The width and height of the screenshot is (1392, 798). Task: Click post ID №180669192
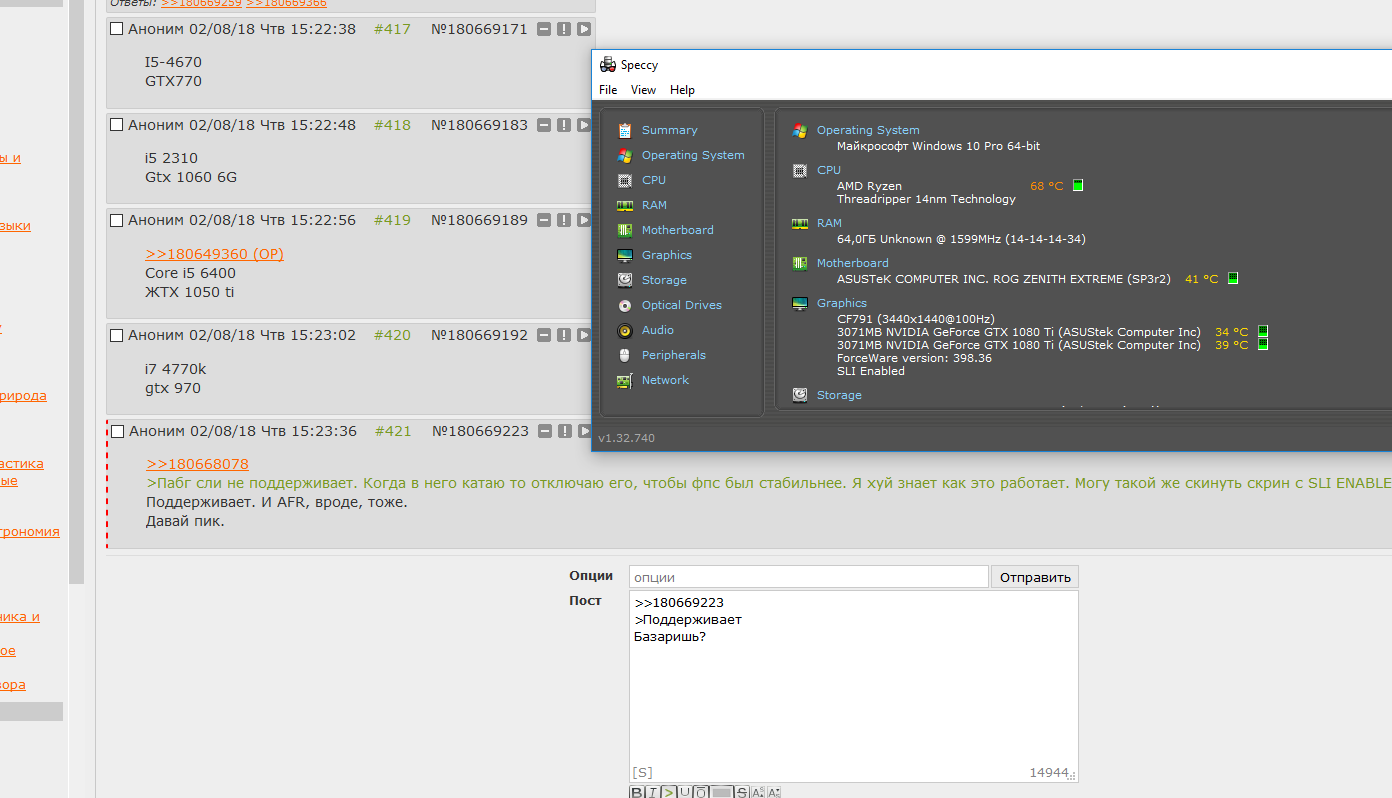pyautogui.click(x=479, y=335)
